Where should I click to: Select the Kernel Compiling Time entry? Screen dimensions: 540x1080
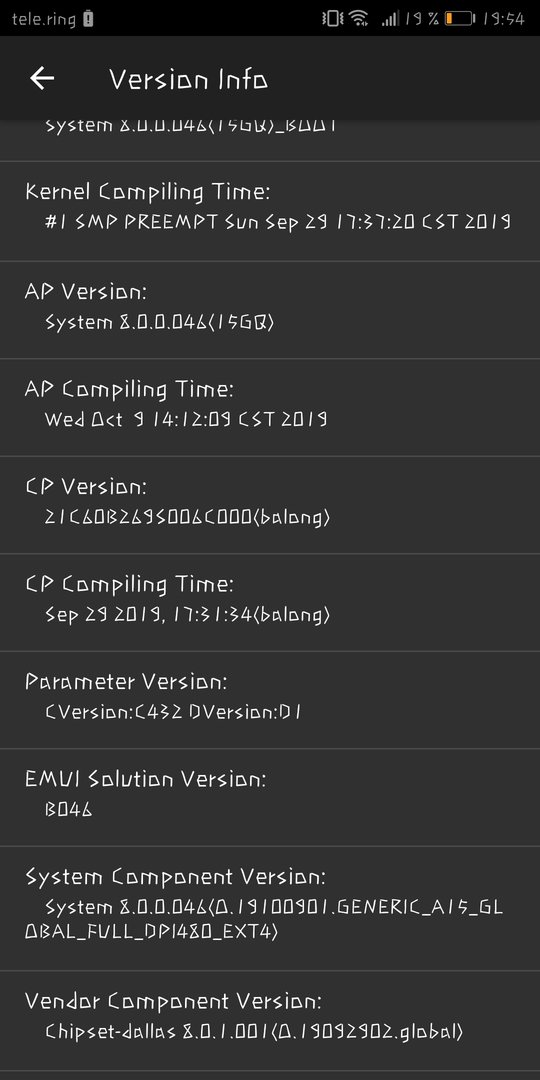pos(270,211)
